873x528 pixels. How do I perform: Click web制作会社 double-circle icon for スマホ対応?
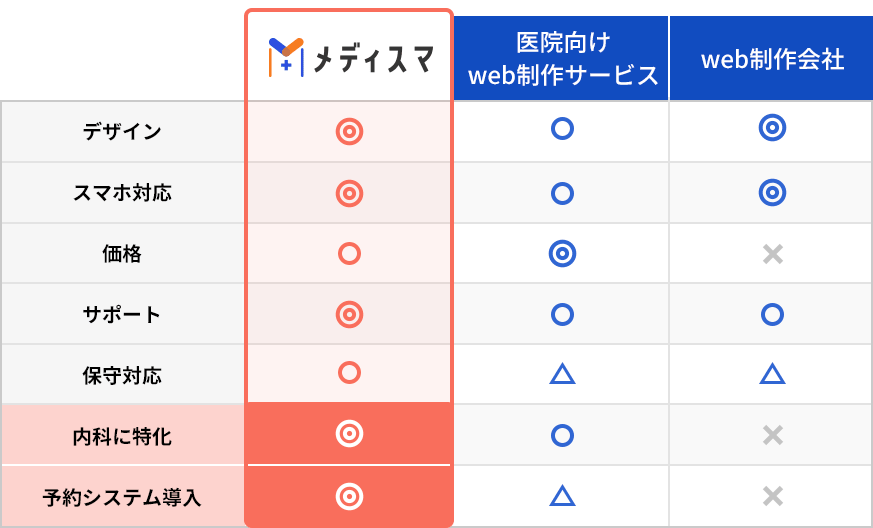(772, 193)
